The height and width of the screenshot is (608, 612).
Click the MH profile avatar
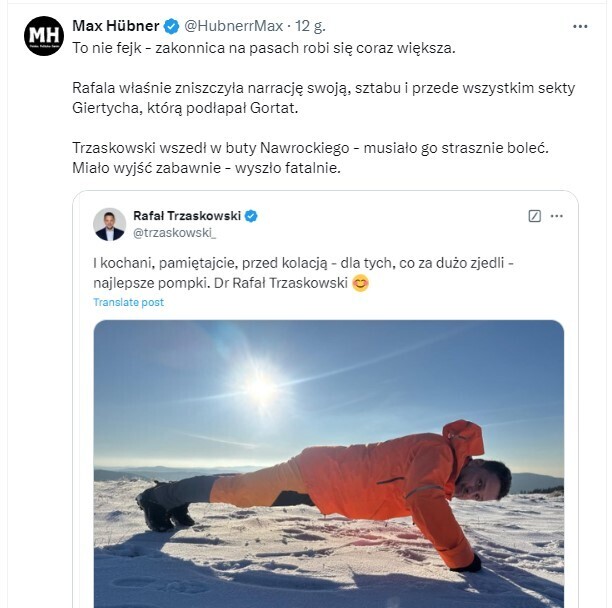[44, 36]
